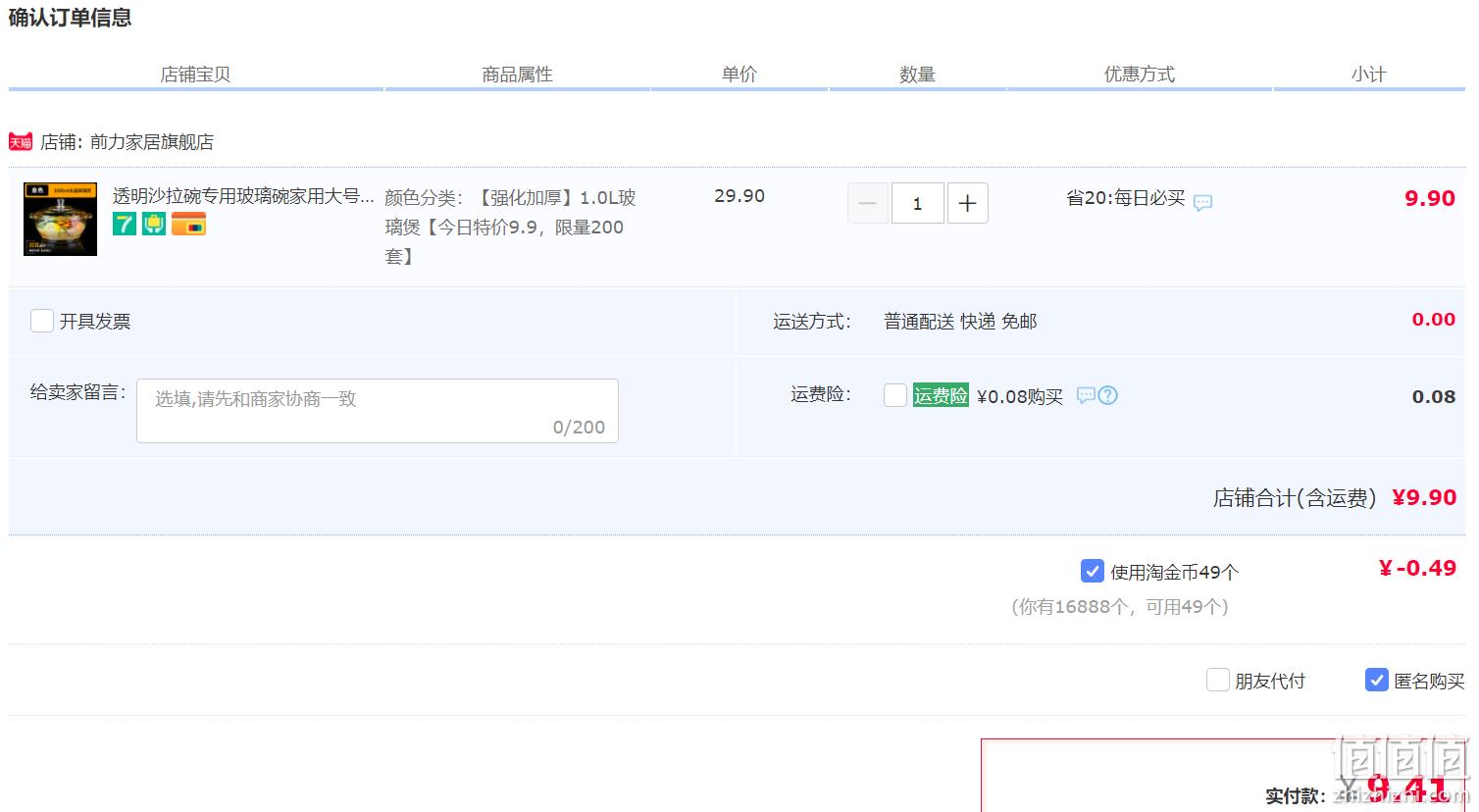Uncheck 使用淘金币49个 coin discount checkbox
1479x812 pixels.
(x=1092, y=571)
